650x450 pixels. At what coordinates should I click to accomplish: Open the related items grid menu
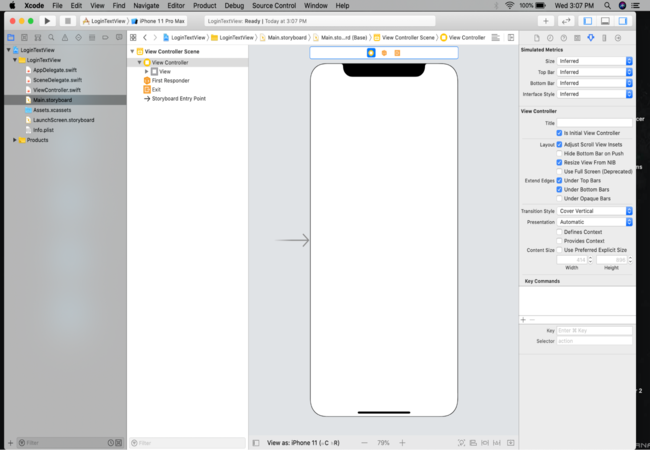[133, 37]
